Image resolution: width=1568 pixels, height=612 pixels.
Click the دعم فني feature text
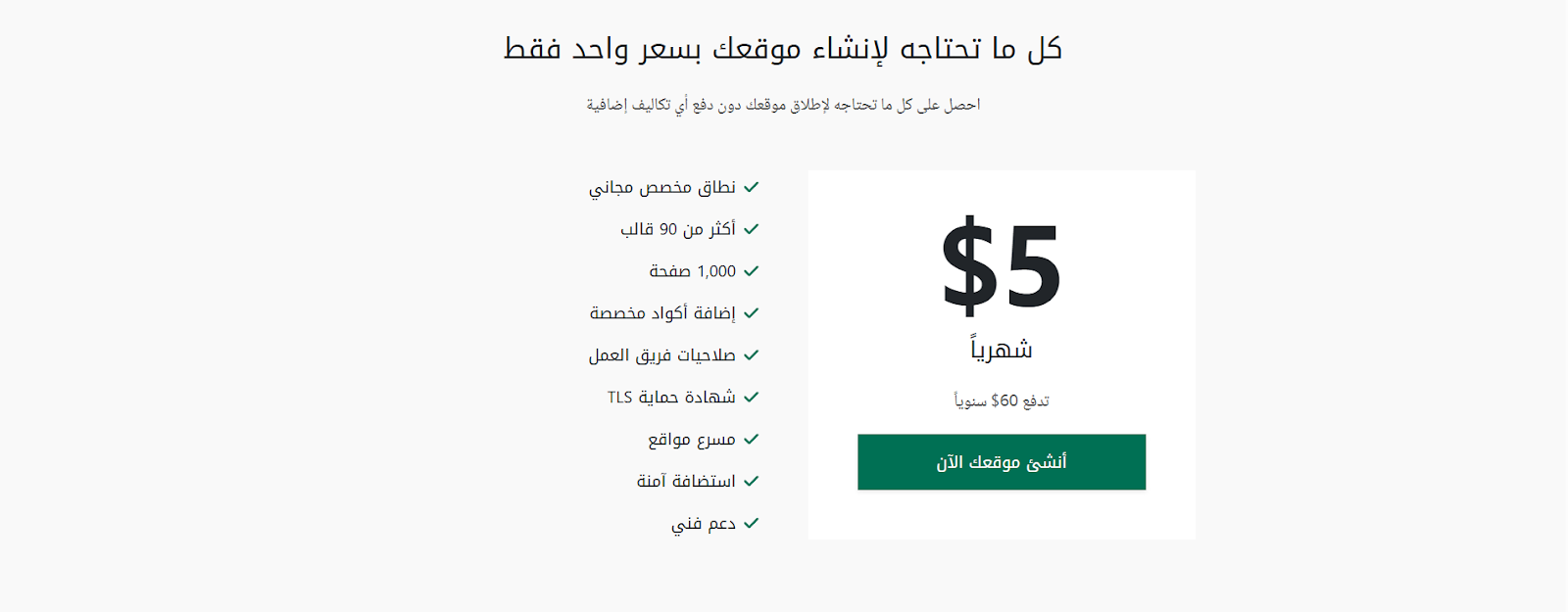[704, 524]
